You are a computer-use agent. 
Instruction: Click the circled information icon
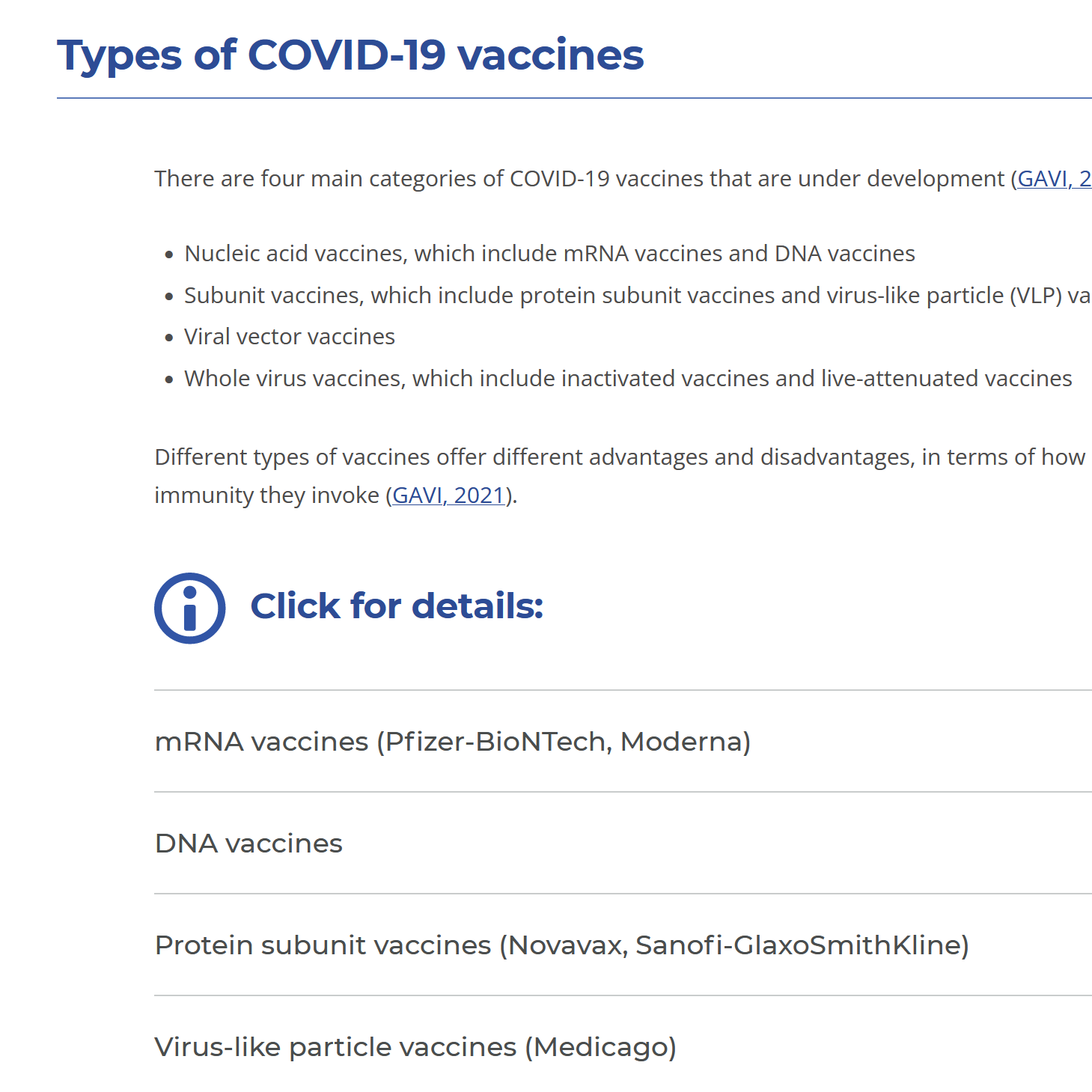click(x=189, y=608)
